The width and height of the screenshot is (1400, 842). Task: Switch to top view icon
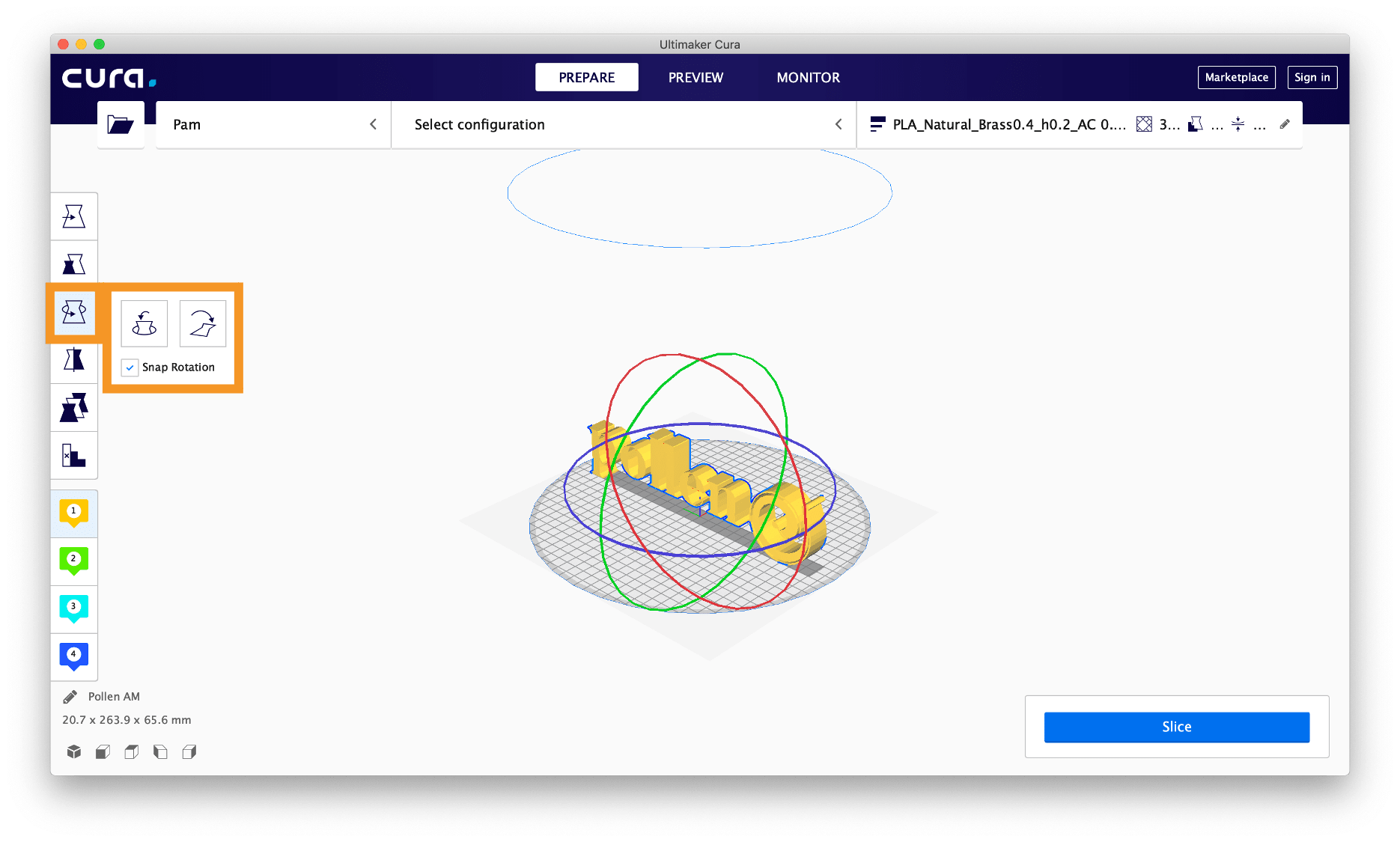[132, 751]
